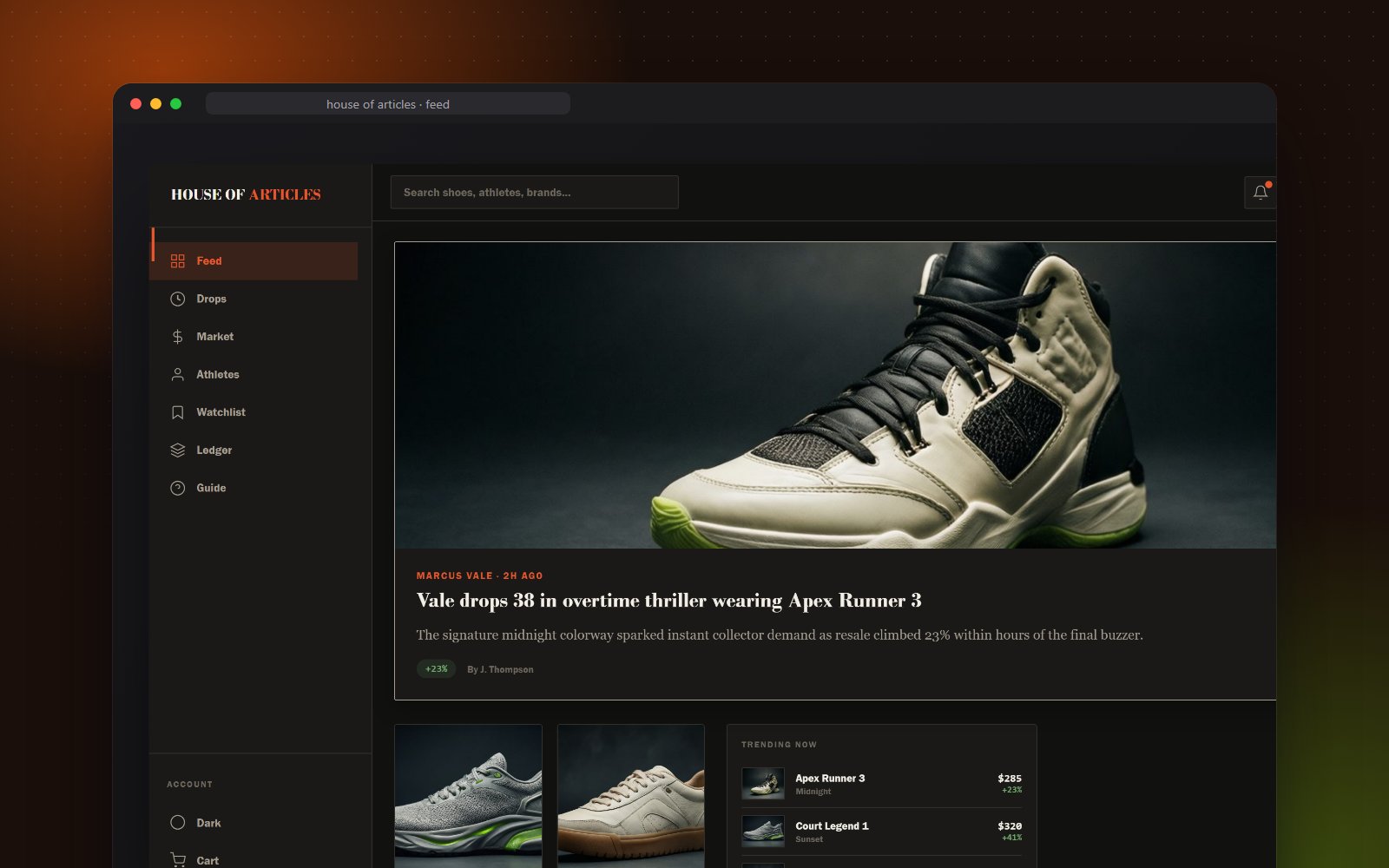Click the $320 price in Trending Now
Viewport: 1389px width, 868px height.
click(x=1010, y=826)
